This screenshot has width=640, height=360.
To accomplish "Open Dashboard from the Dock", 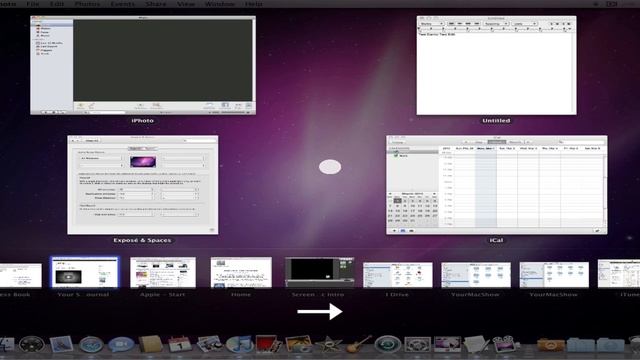I will click(31, 345).
